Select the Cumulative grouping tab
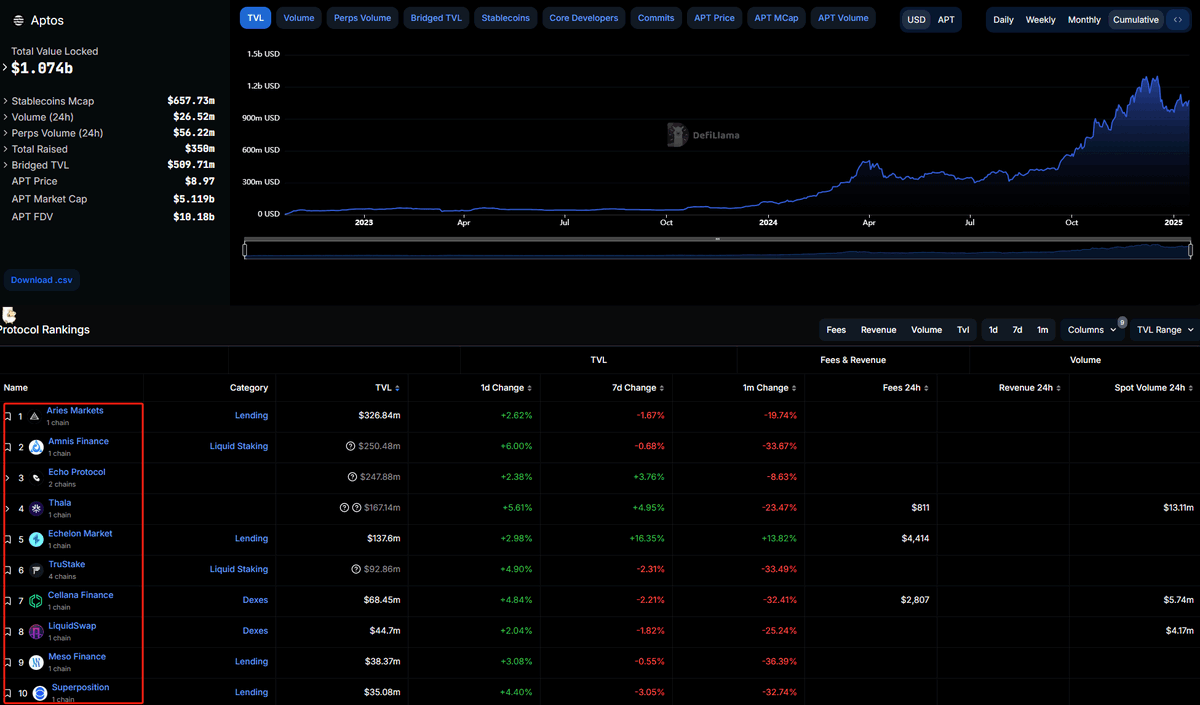This screenshot has height=705, width=1200. pos(1136,20)
